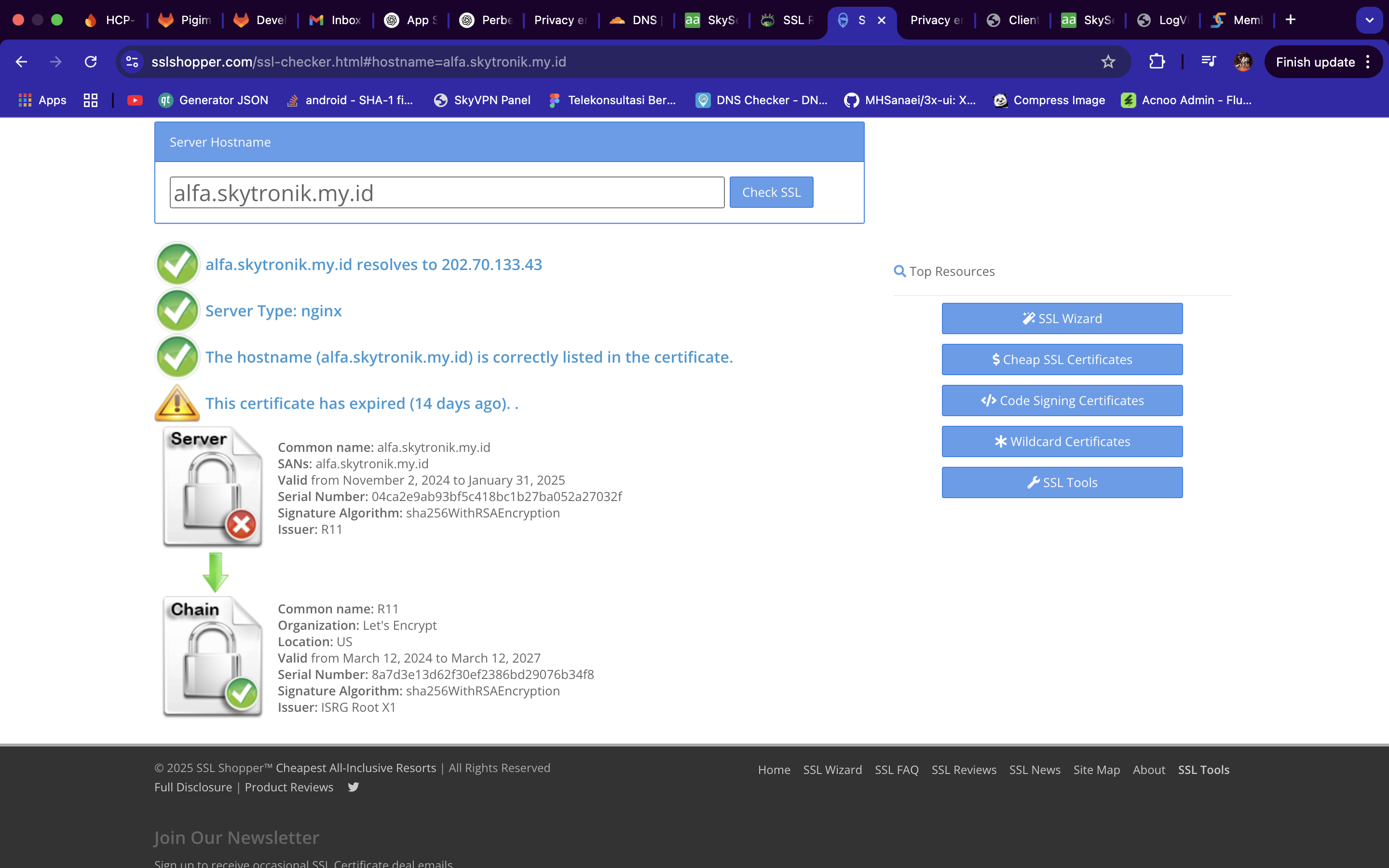The height and width of the screenshot is (868, 1389).
Task: Switch to the App S ChatGPT tab
Action: pyautogui.click(x=411, y=20)
